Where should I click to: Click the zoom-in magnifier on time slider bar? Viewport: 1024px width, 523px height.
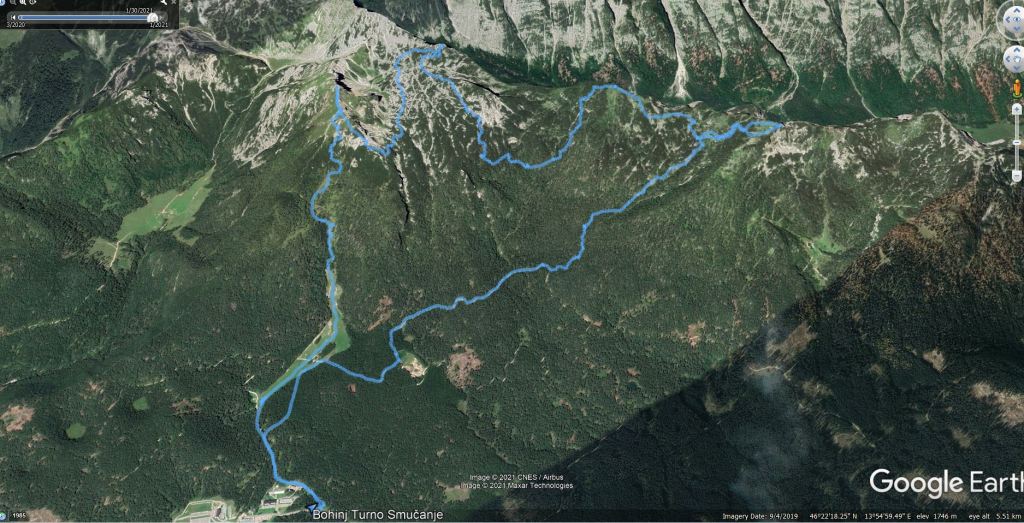[24, 2]
